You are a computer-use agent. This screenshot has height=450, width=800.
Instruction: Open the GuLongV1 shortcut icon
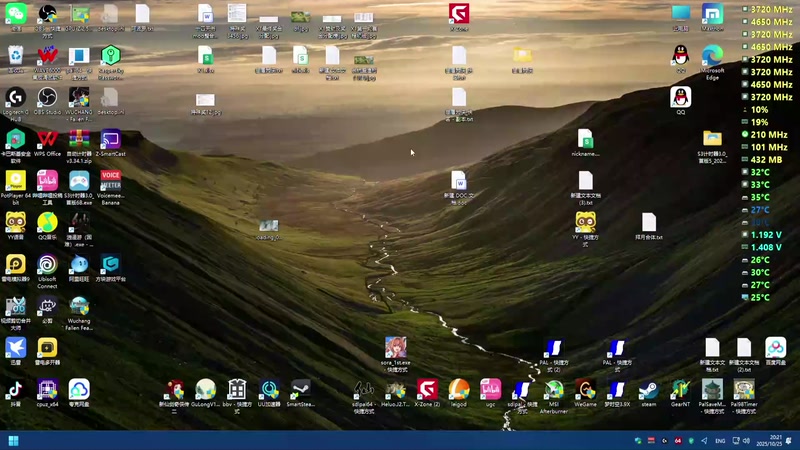coord(206,389)
